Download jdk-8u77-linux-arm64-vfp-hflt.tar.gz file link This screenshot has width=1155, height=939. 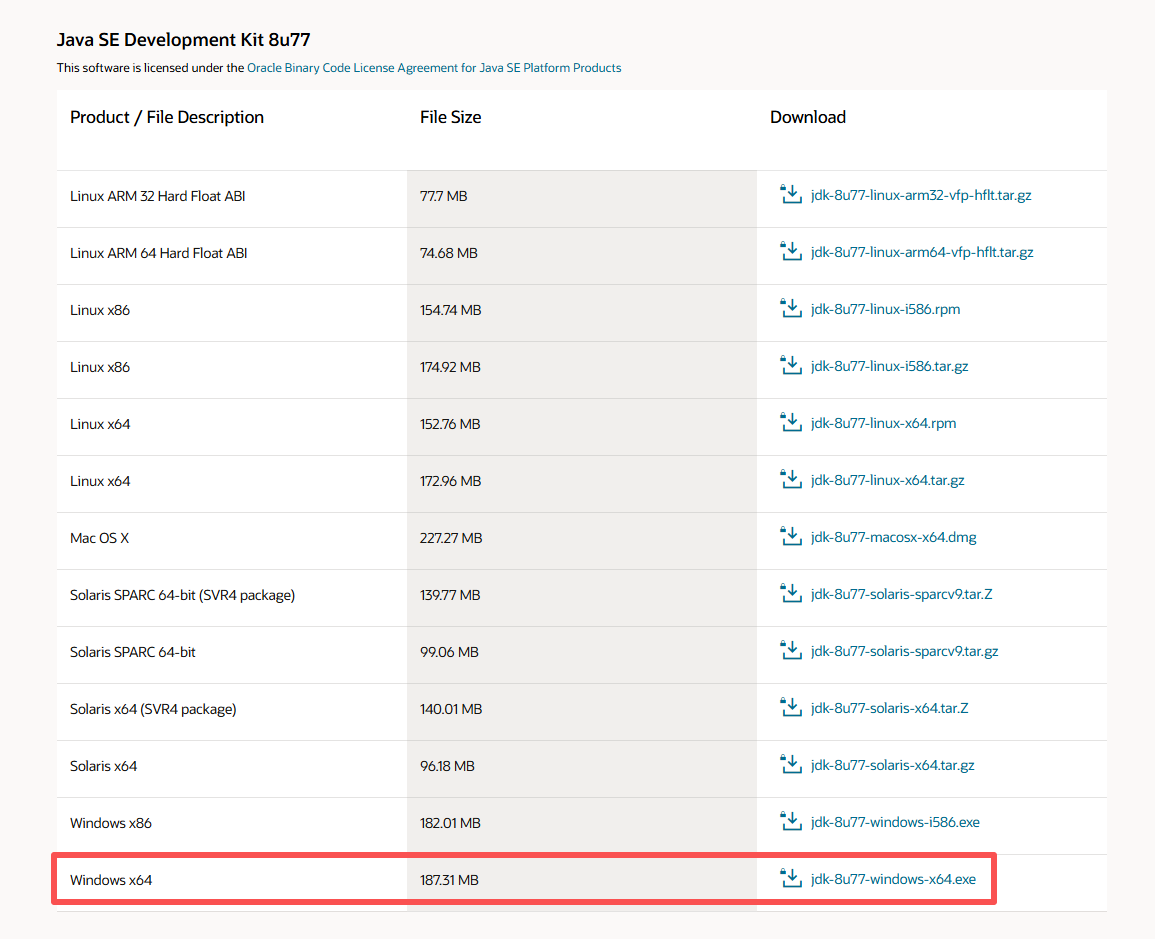(921, 252)
